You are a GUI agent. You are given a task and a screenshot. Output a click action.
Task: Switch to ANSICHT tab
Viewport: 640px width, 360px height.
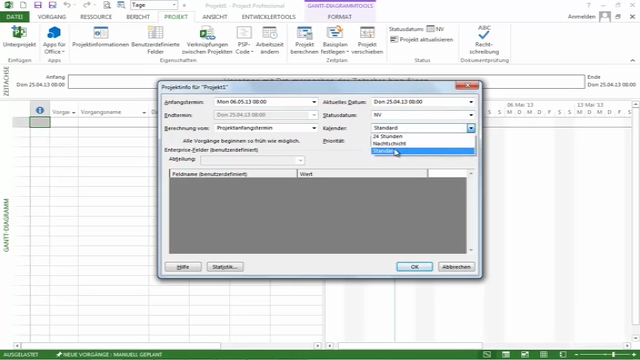pyautogui.click(x=215, y=17)
